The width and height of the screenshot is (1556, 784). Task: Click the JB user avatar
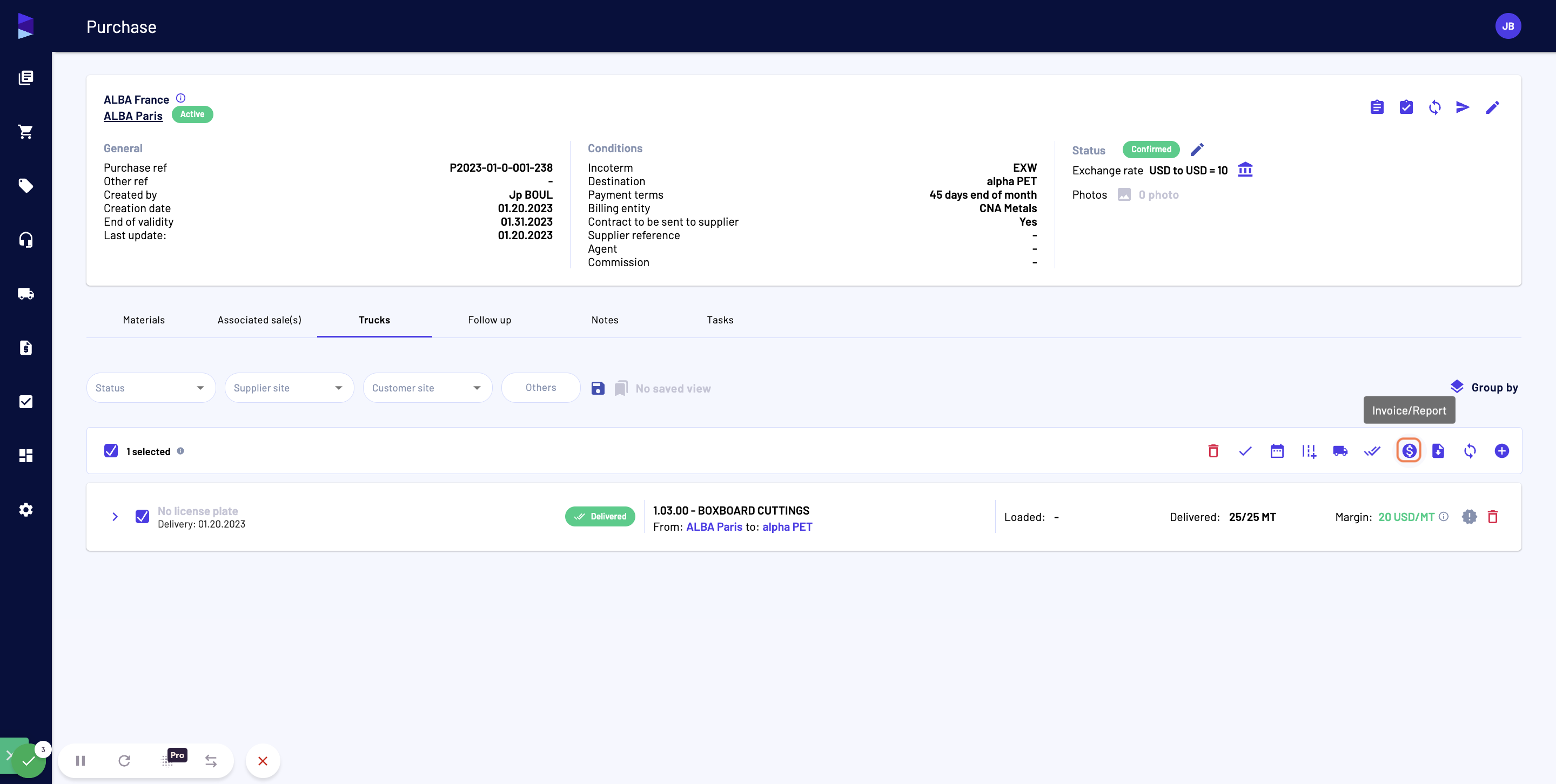click(1508, 26)
